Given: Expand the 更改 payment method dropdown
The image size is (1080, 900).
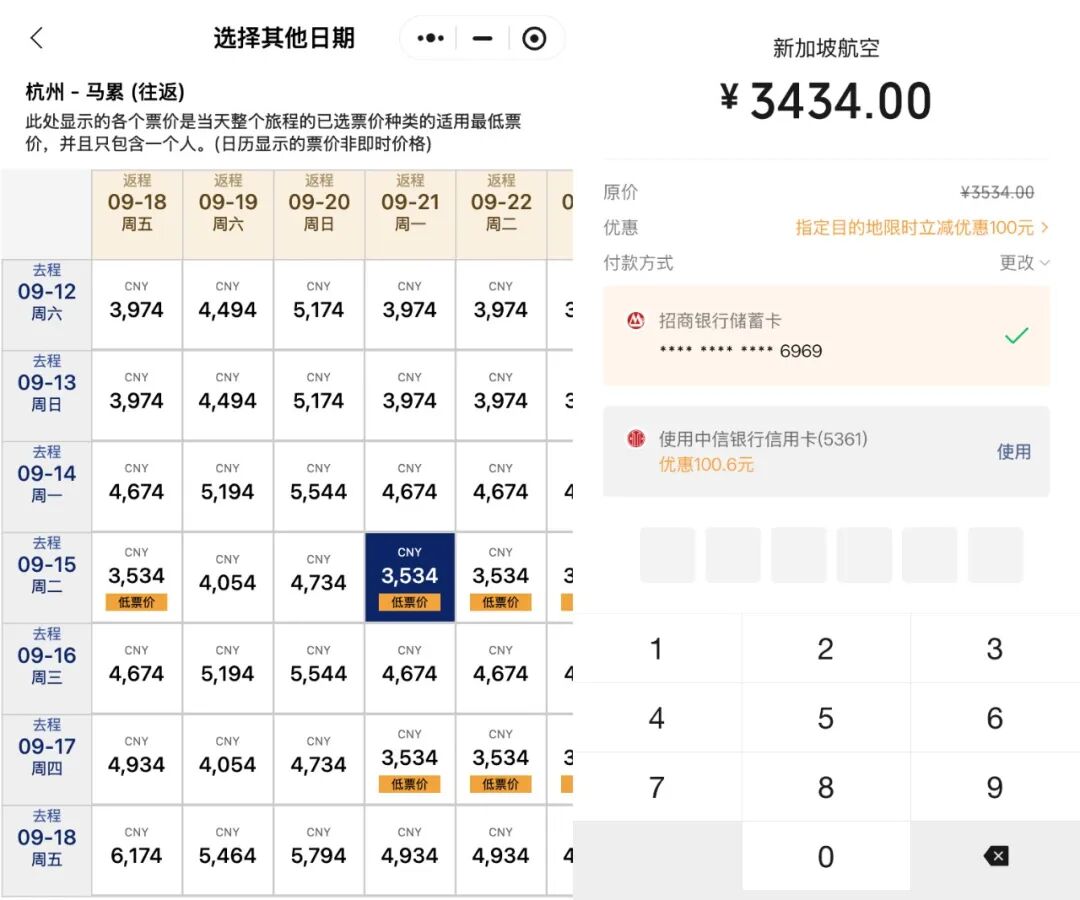Looking at the screenshot, I should coord(1024,262).
